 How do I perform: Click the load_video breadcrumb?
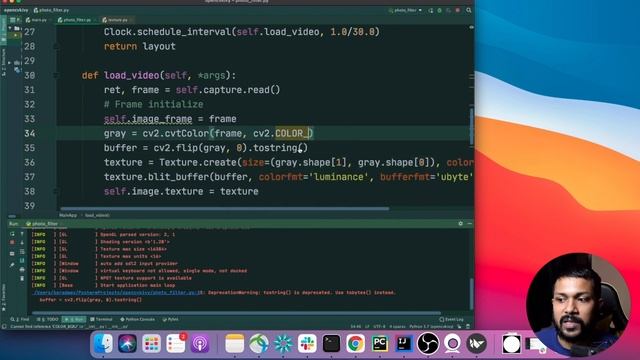click(x=97, y=216)
